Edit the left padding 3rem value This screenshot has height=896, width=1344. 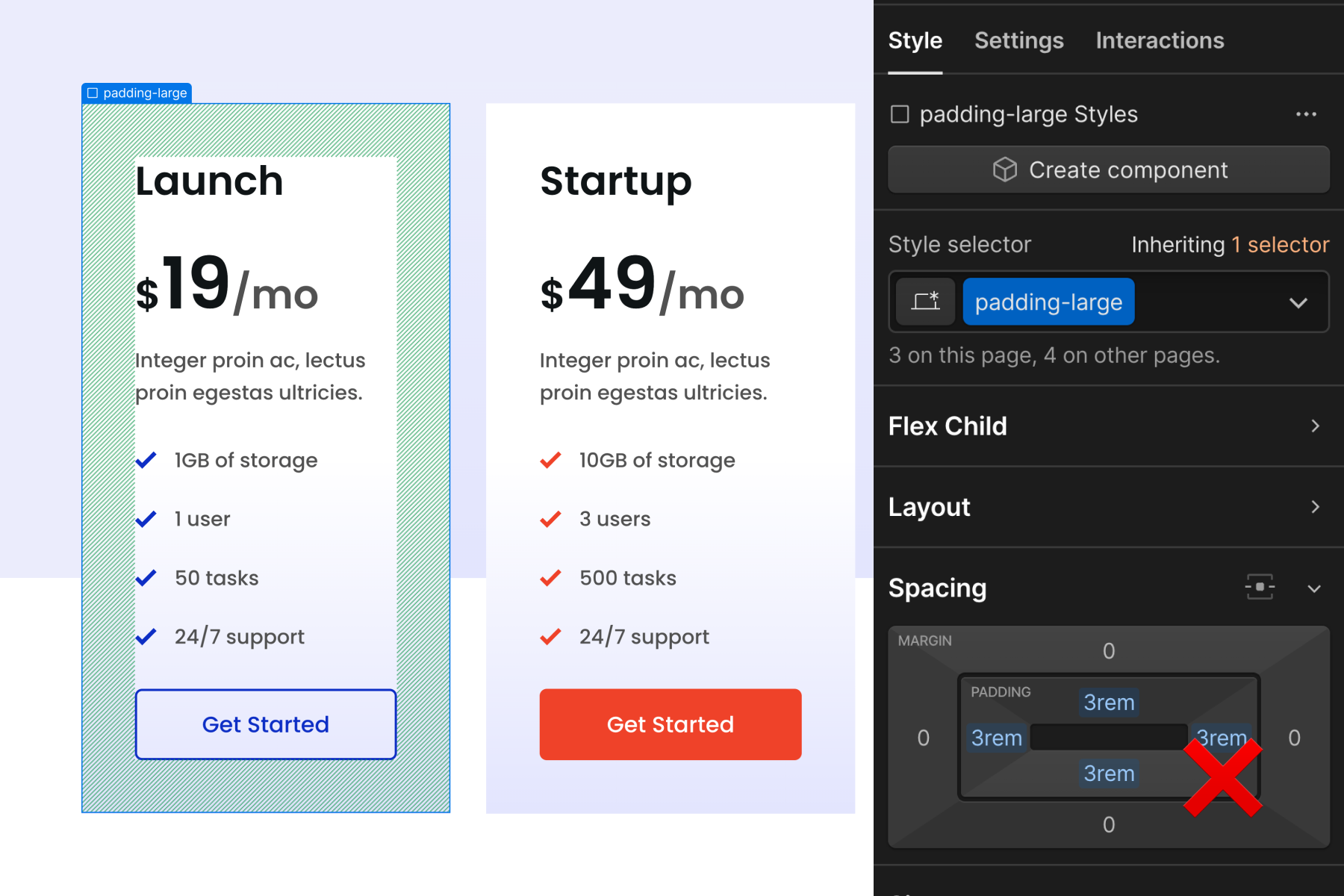pyautogui.click(x=997, y=738)
